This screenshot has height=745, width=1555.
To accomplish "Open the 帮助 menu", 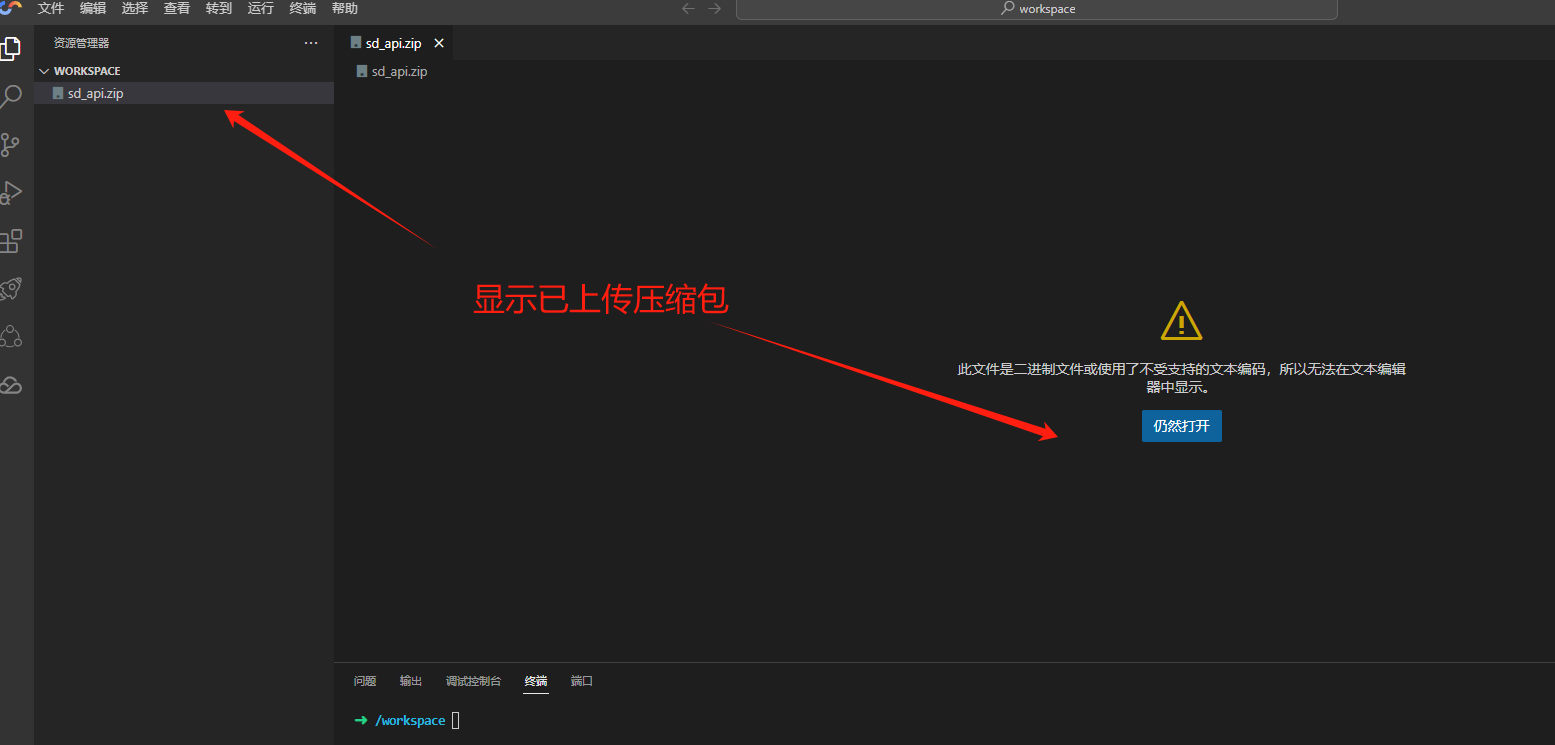I will pyautogui.click(x=345, y=8).
